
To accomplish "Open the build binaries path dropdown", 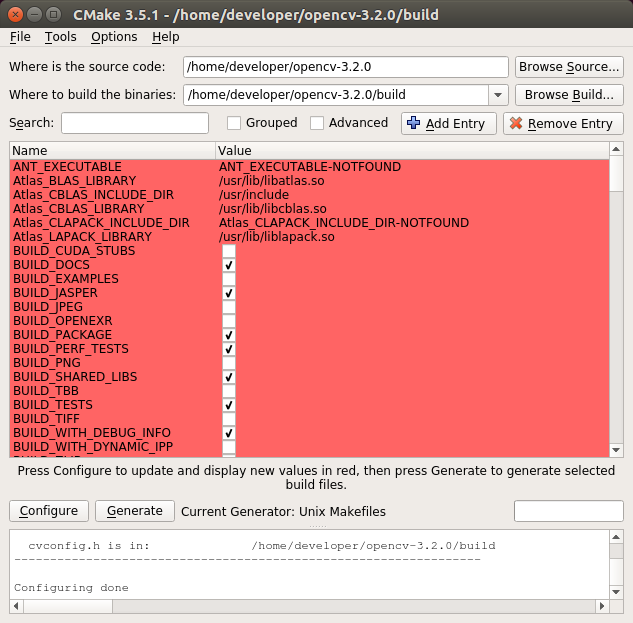I will point(498,95).
